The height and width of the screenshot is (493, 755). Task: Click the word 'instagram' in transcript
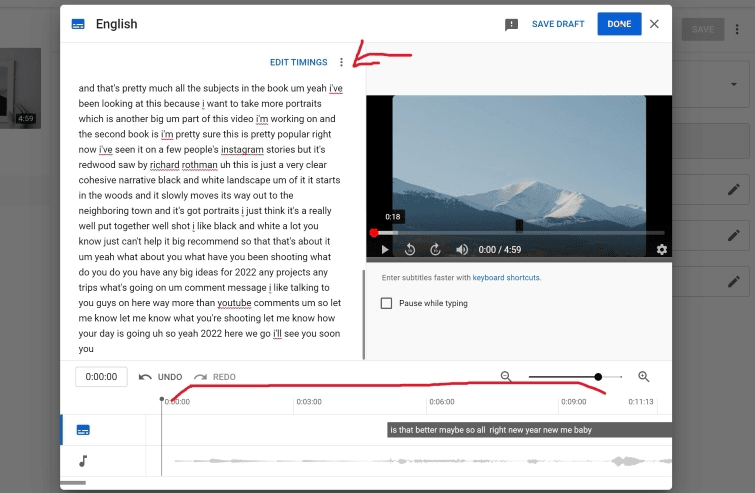point(242,149)
